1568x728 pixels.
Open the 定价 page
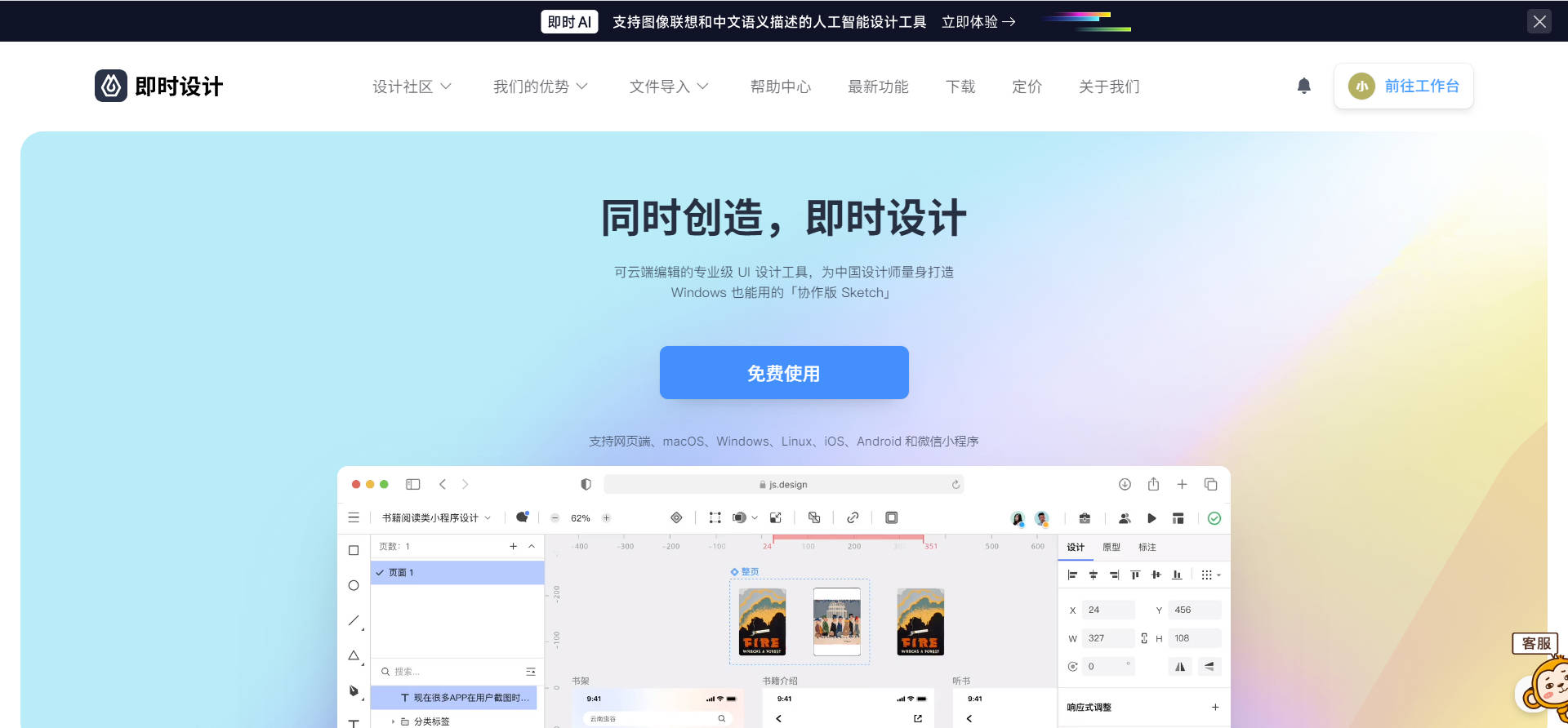[1027, 86]
